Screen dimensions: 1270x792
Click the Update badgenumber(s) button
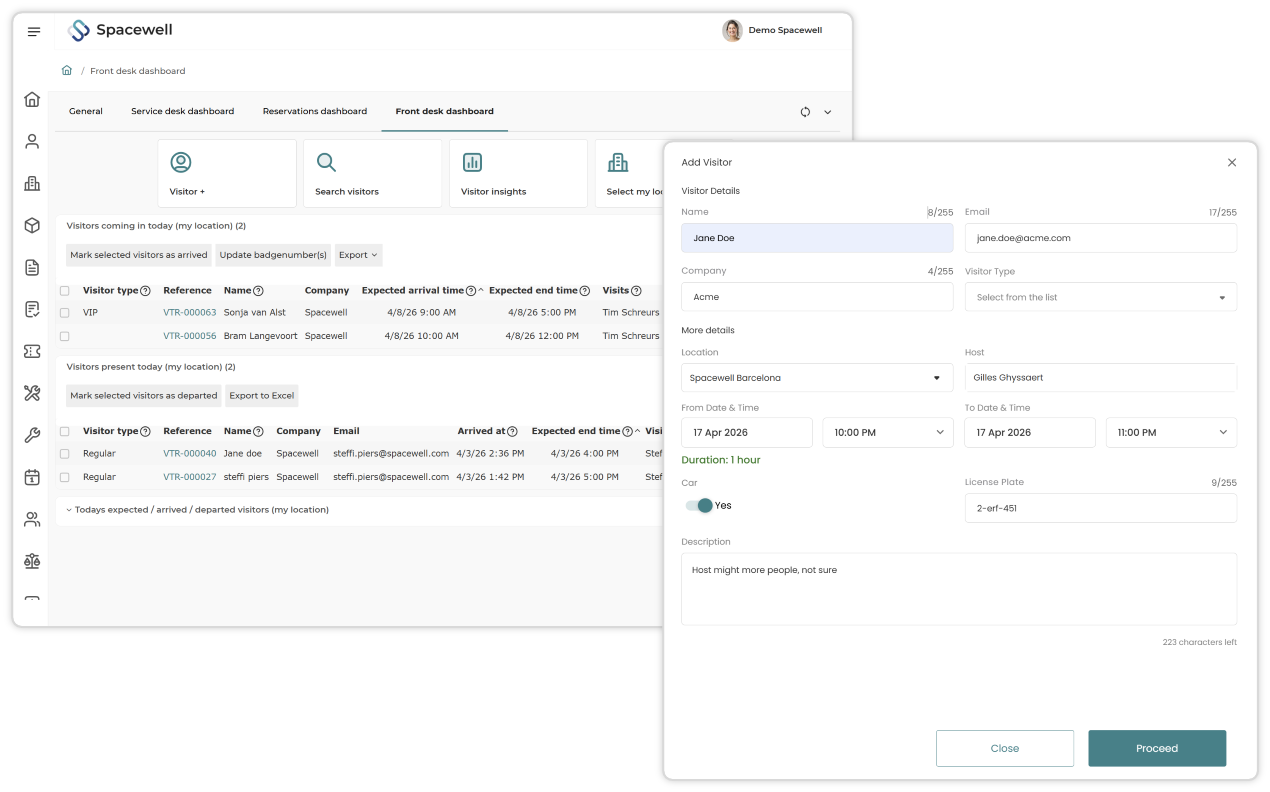(x=273, y=255)
